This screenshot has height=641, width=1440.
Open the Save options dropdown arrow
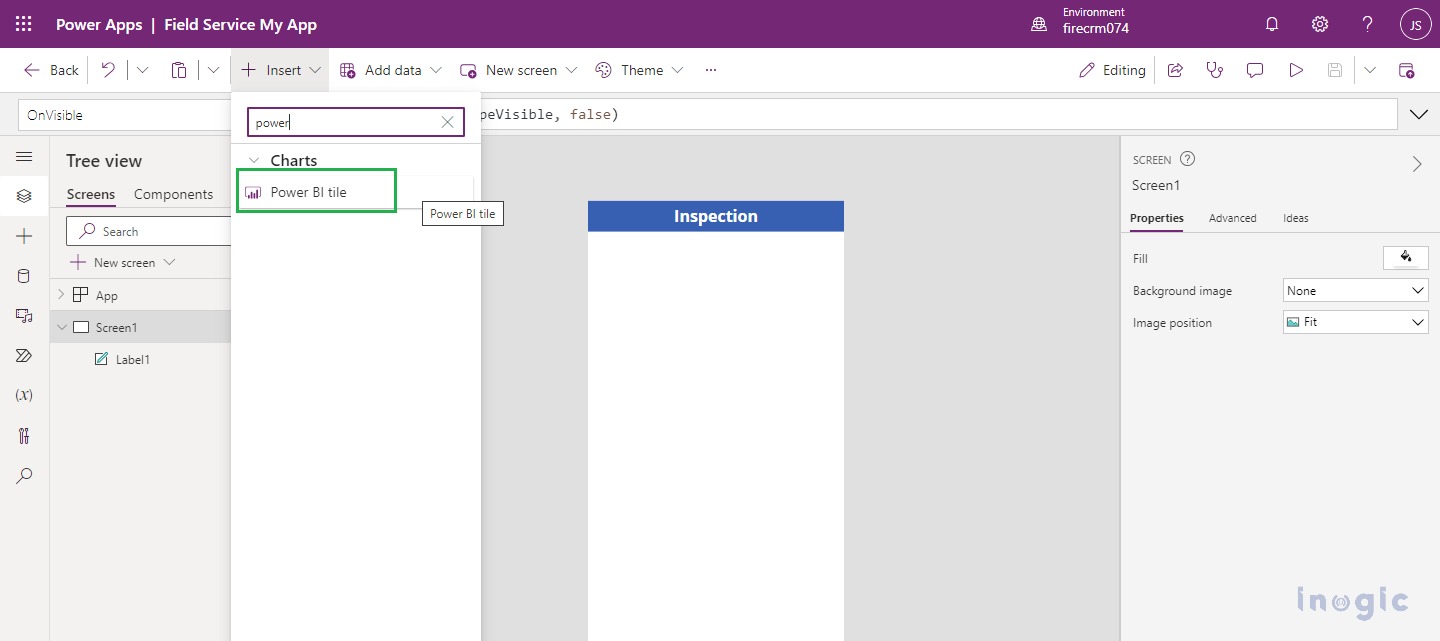click(x=1369, y=70)
